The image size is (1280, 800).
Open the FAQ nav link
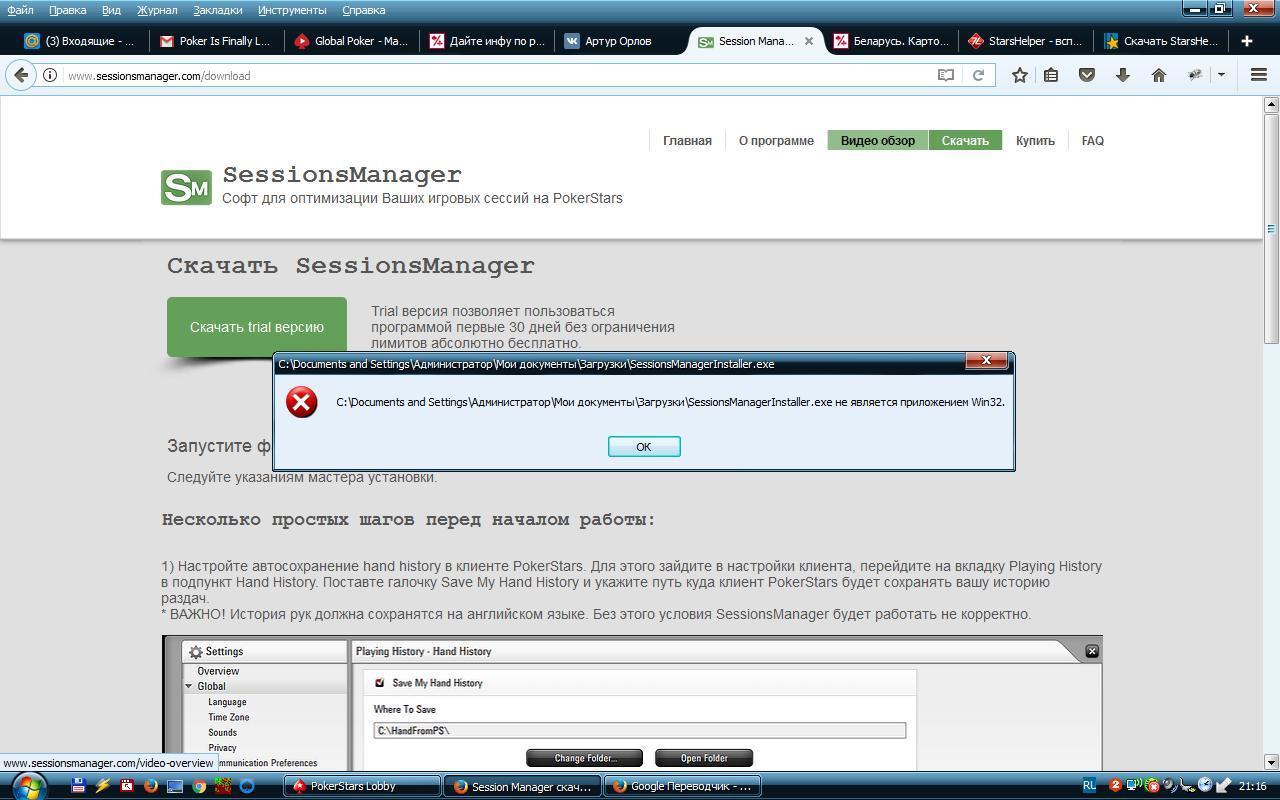tap(1093, 141)
